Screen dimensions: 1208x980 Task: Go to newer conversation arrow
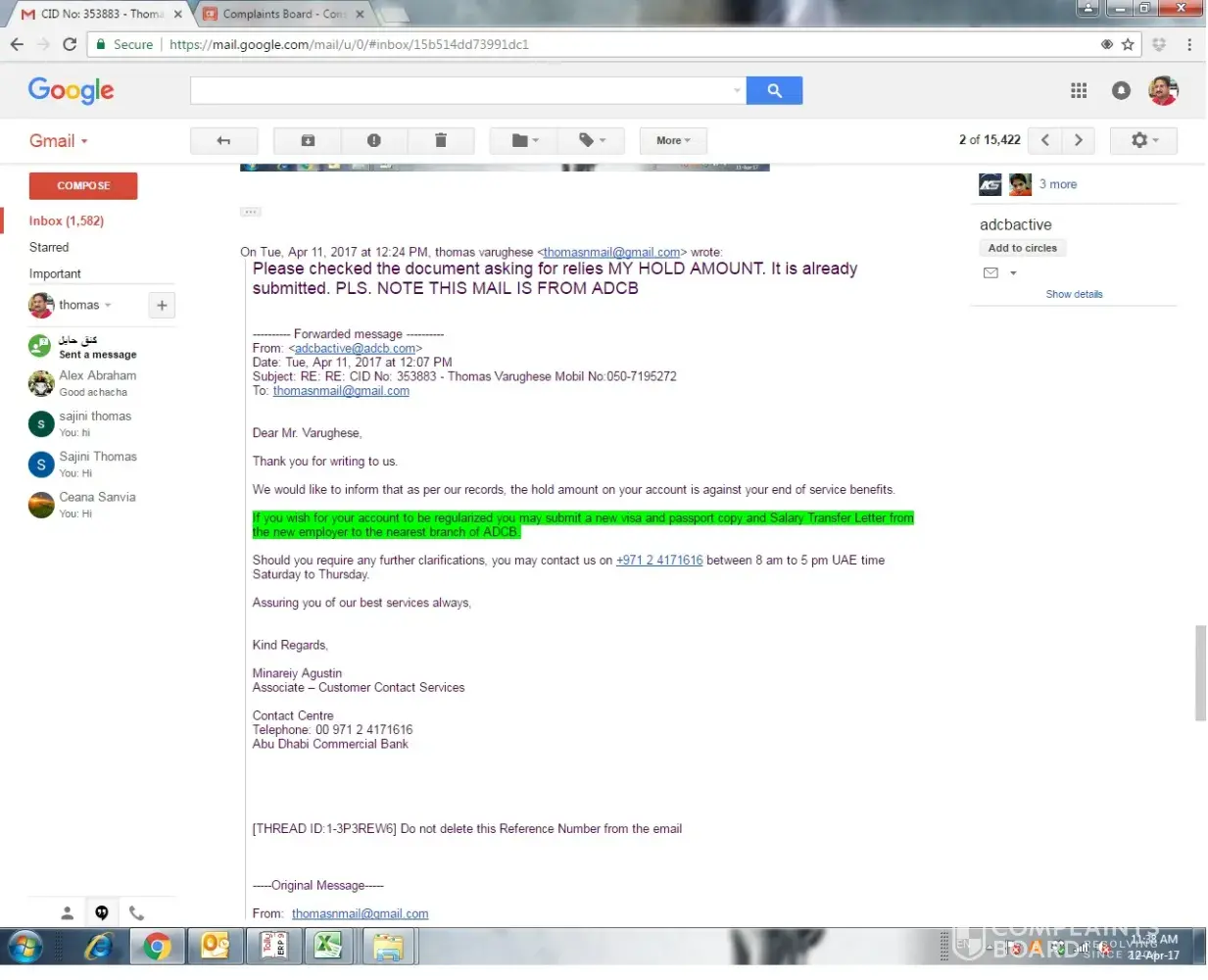1045,140
